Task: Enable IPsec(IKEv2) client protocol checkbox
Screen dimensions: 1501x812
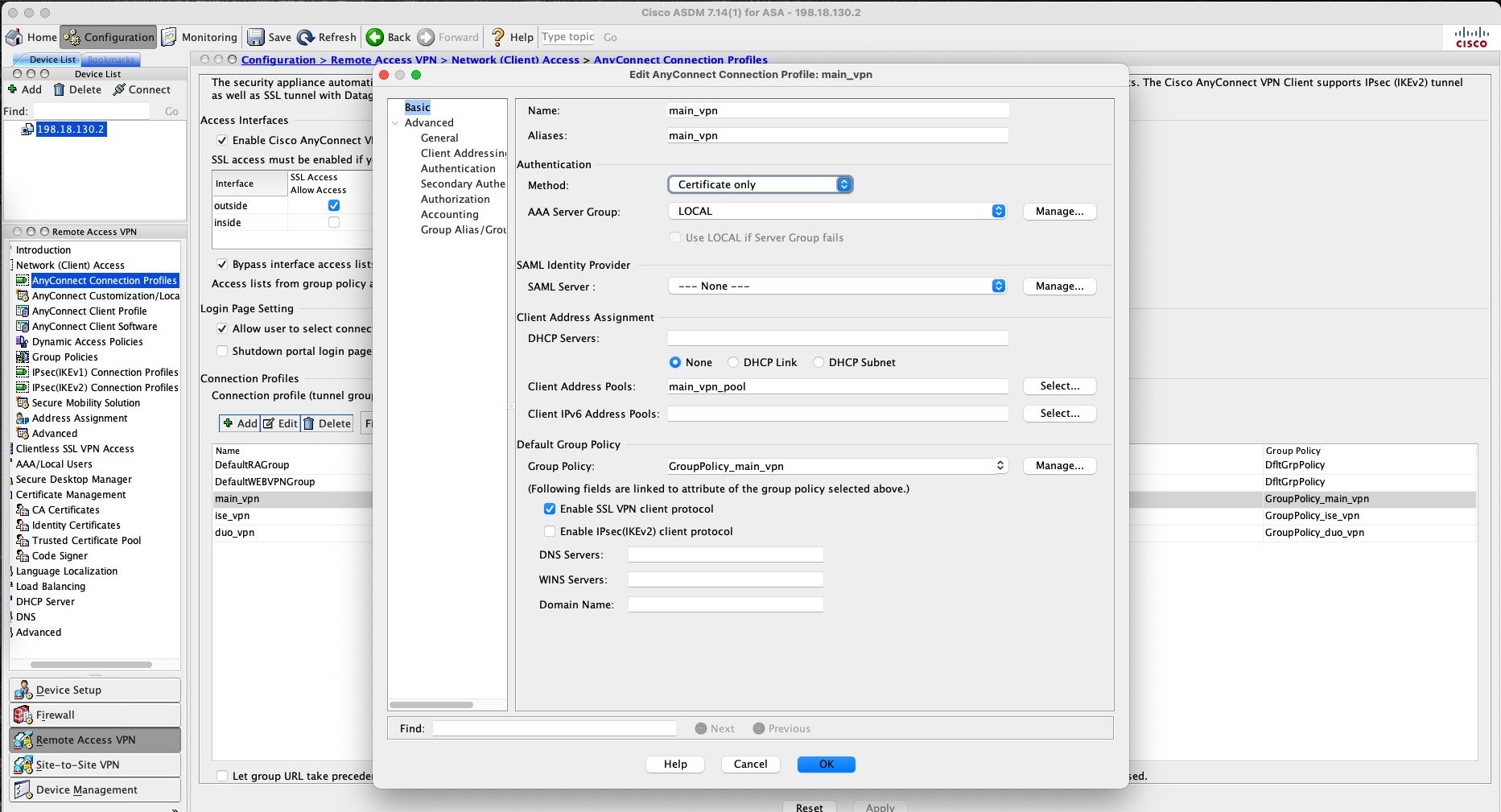Action: pyautogui.click(x=550, y=531)
